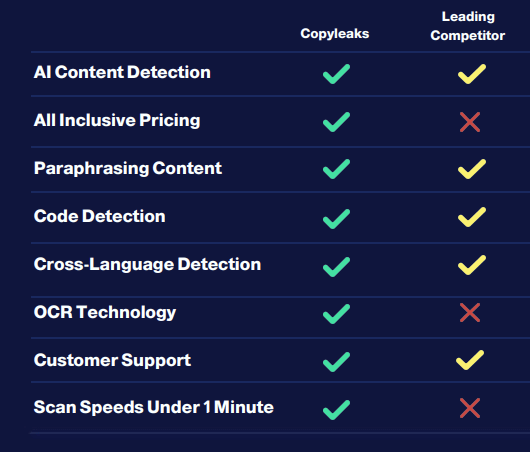Click the Customer Support label
530x452 pixels.
point(112,360)
